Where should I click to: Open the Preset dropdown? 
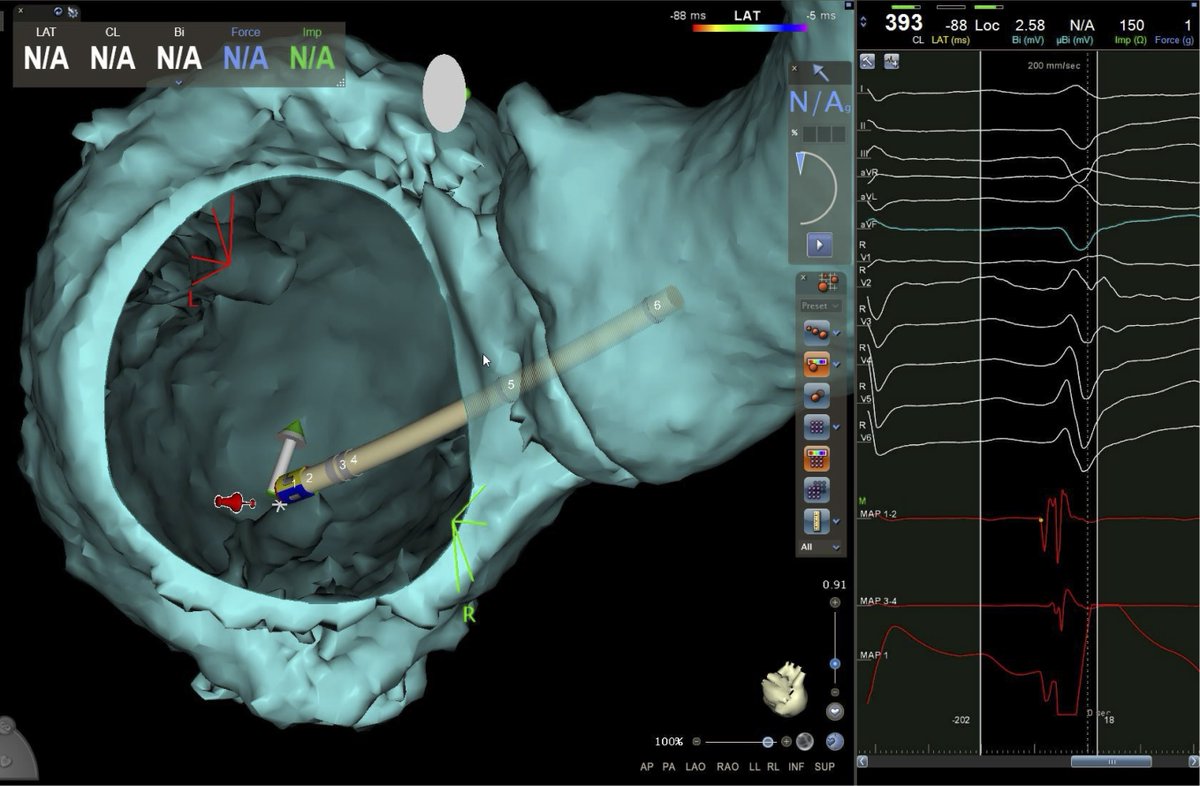pos(819,306)
